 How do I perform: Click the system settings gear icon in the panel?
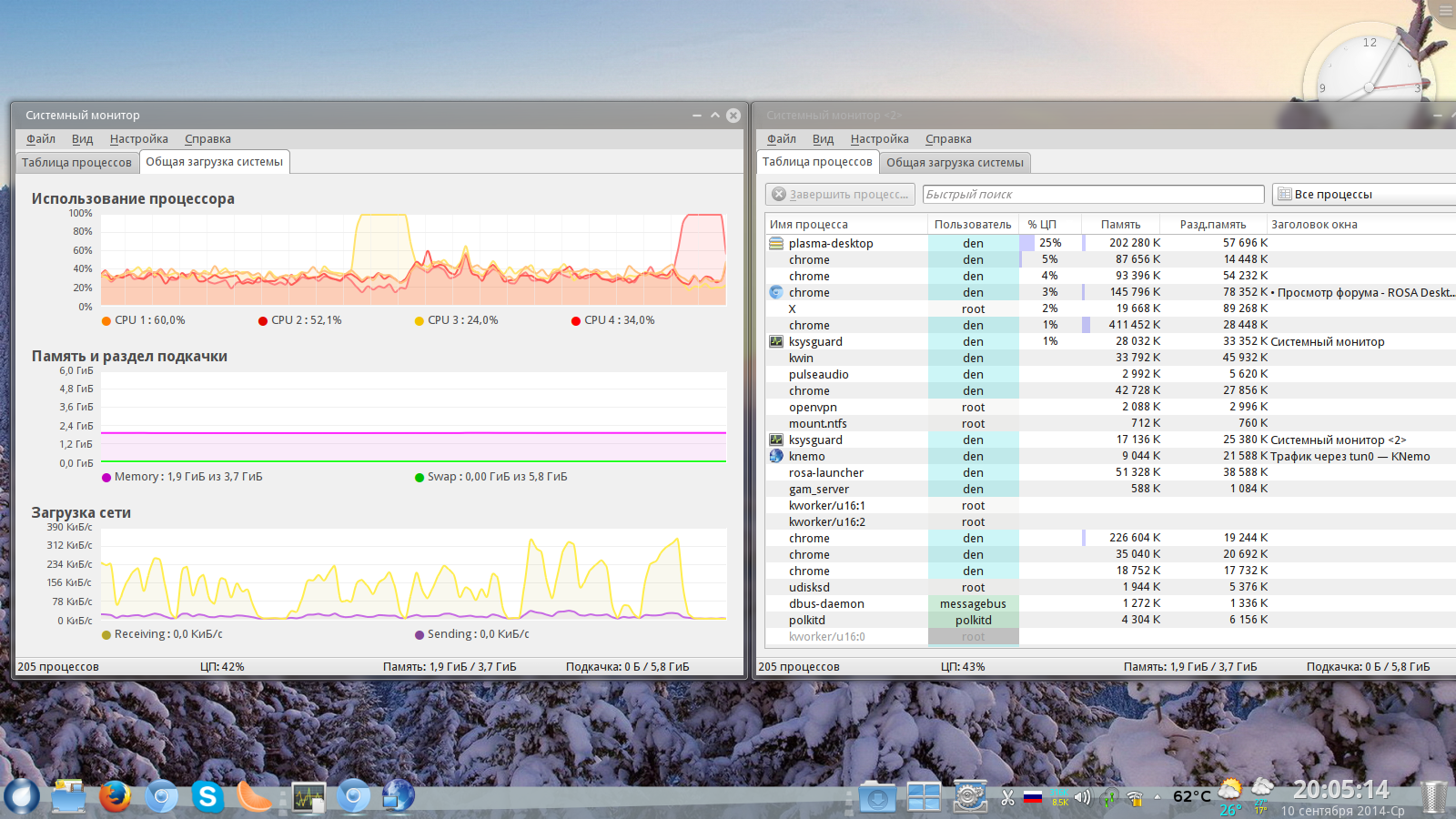(970, 797)
